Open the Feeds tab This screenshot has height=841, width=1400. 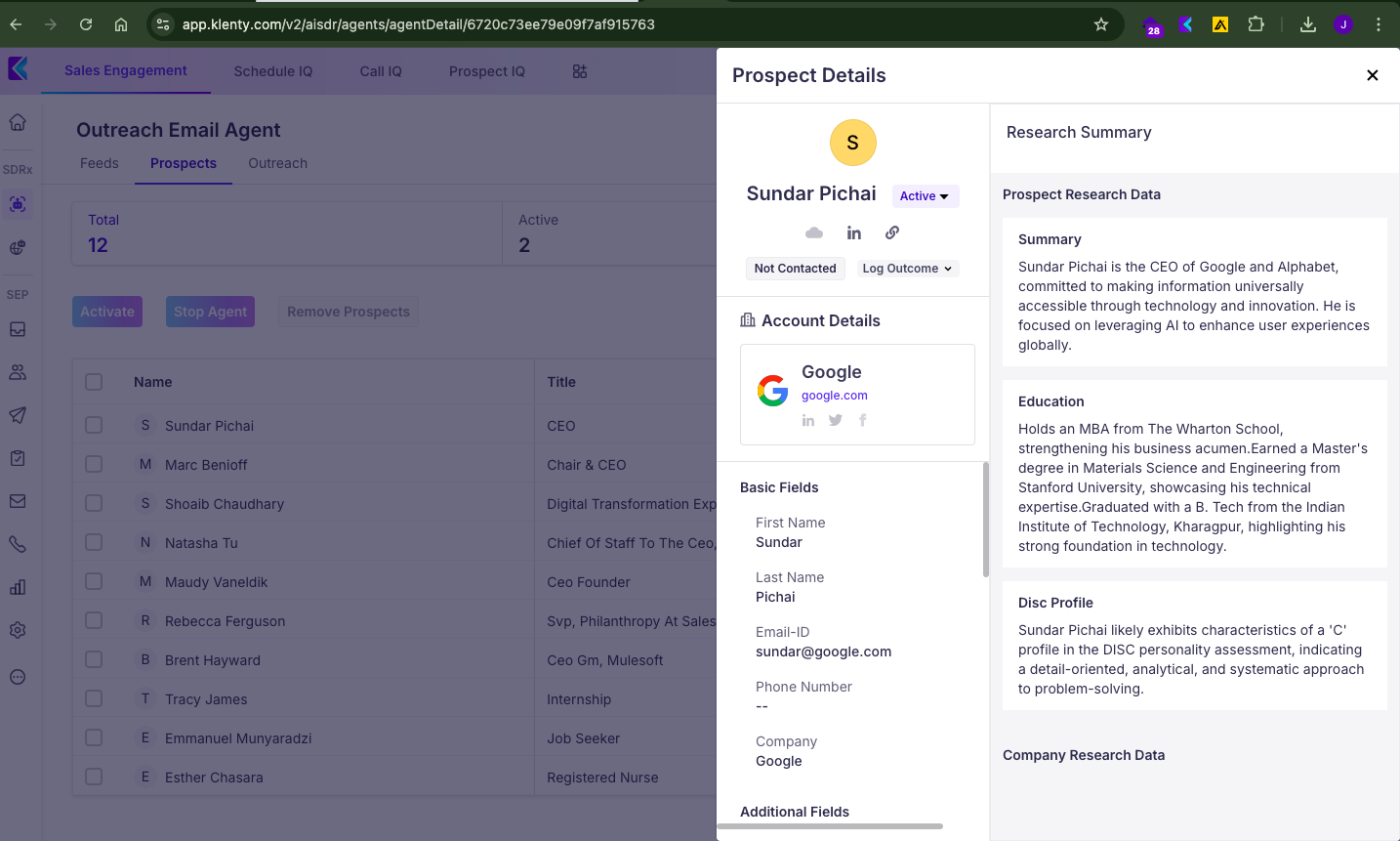click(x=100, y=163)
